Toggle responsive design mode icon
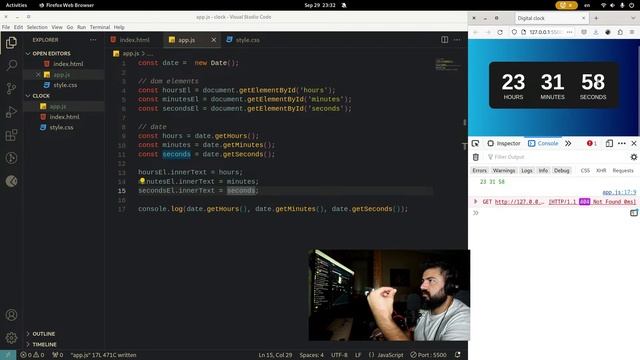 609,143
